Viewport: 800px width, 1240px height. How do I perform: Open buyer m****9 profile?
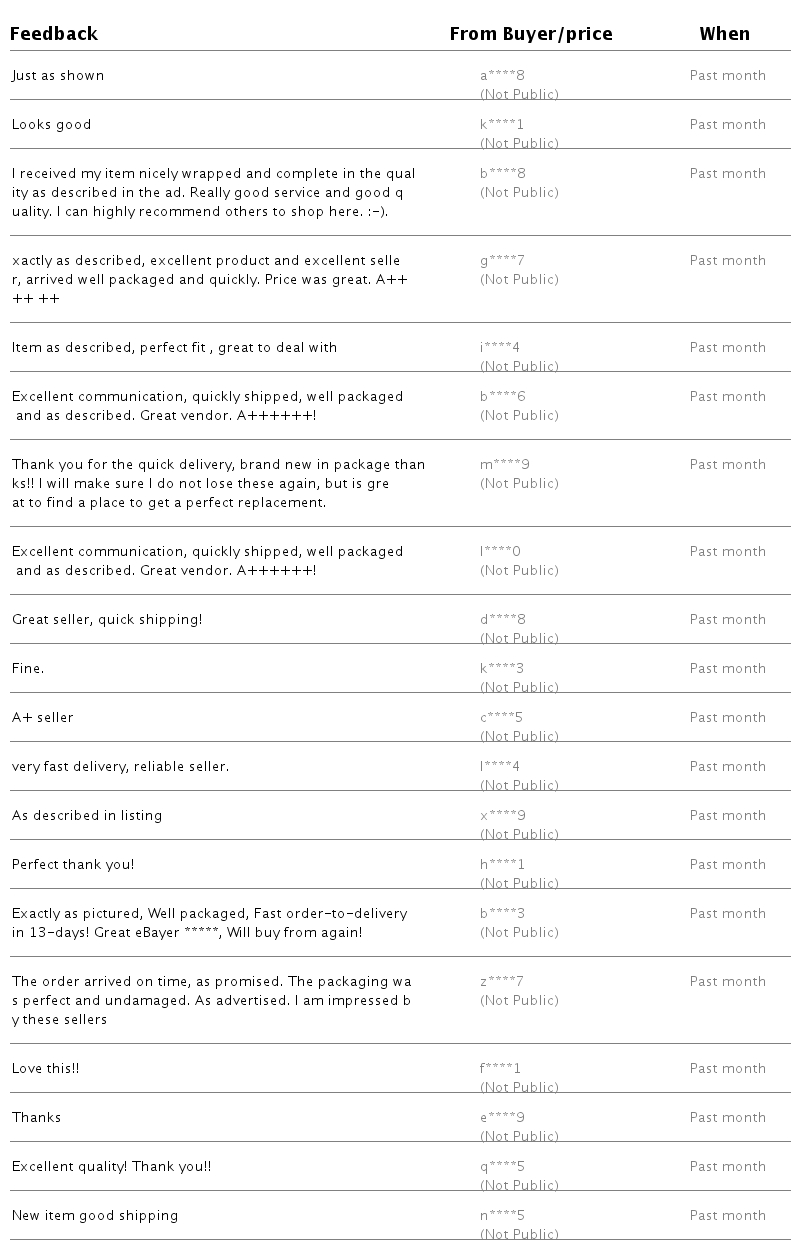(x=505, y=465)
